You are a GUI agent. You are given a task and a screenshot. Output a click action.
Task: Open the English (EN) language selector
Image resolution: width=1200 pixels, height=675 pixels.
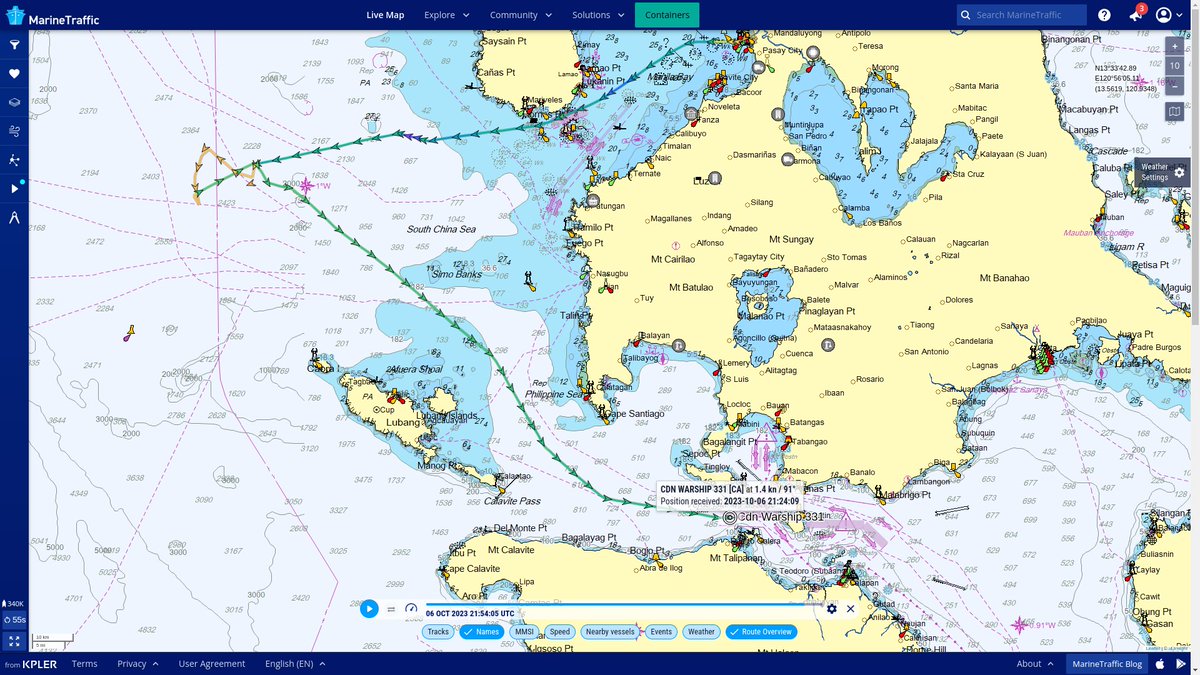295,663
